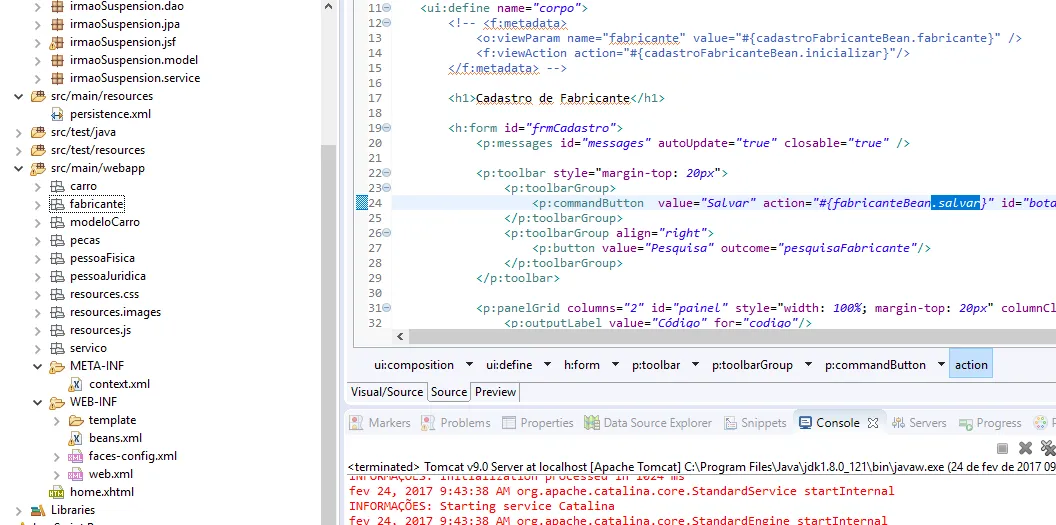Viewport: 1056px width, 525px height.
Task: Click Remove Launch single X icon in Console
Action: pyautogui.click(x=1025, y=448)
